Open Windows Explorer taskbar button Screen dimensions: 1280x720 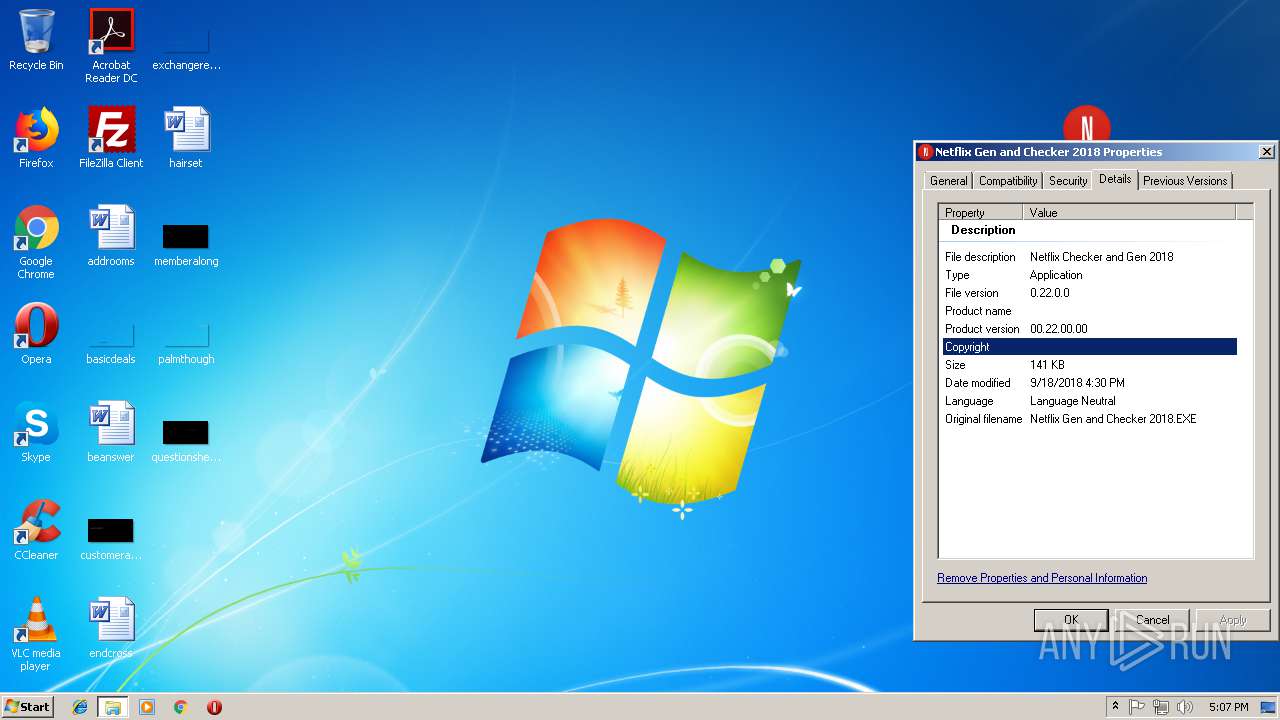tap(113, 707)
